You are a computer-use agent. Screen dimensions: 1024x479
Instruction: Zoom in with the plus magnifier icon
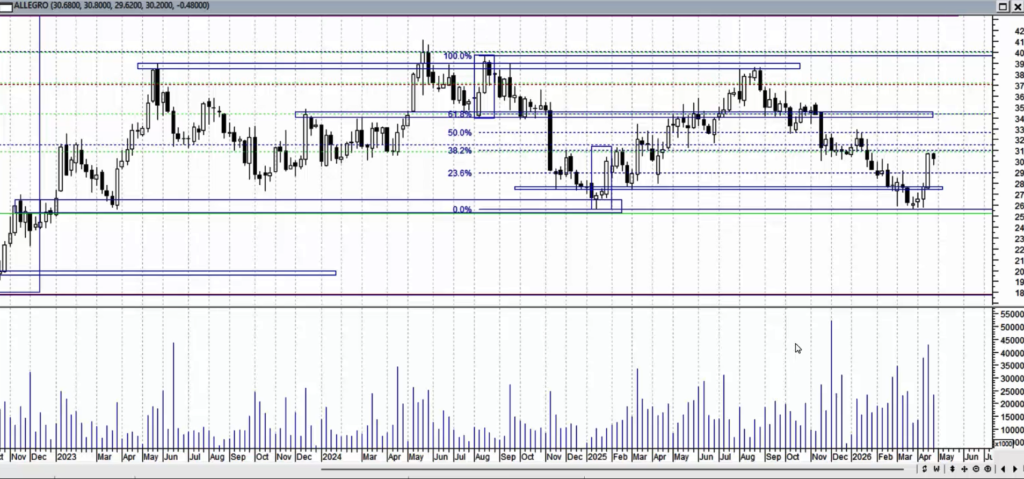coord(986,468)
